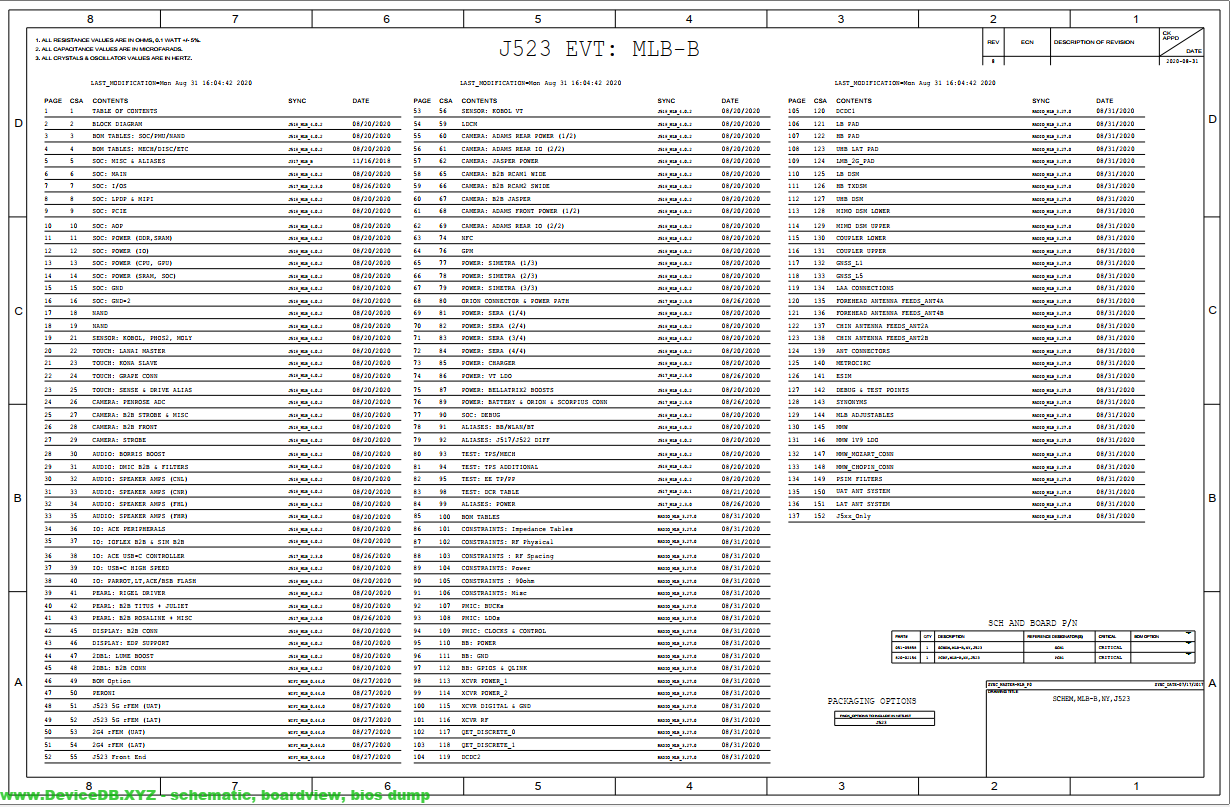The width and height of the screenshot is (1230, 807).
Task: Click the 'IO: ACE PERIPHERALS' entry
Action: click(x=129, y=528)
